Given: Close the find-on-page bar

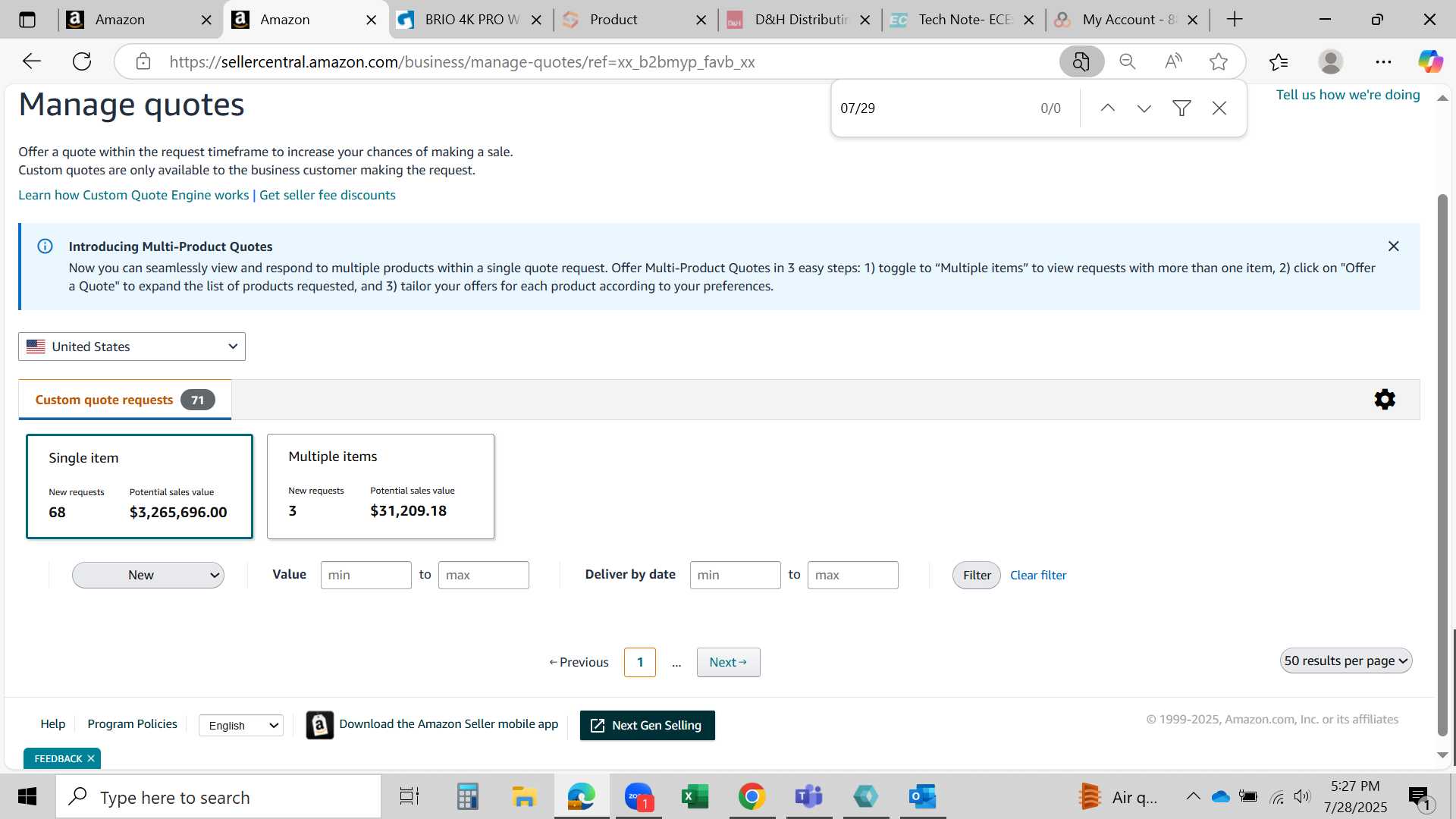Looking at the screenshot, I should 1219,108.
